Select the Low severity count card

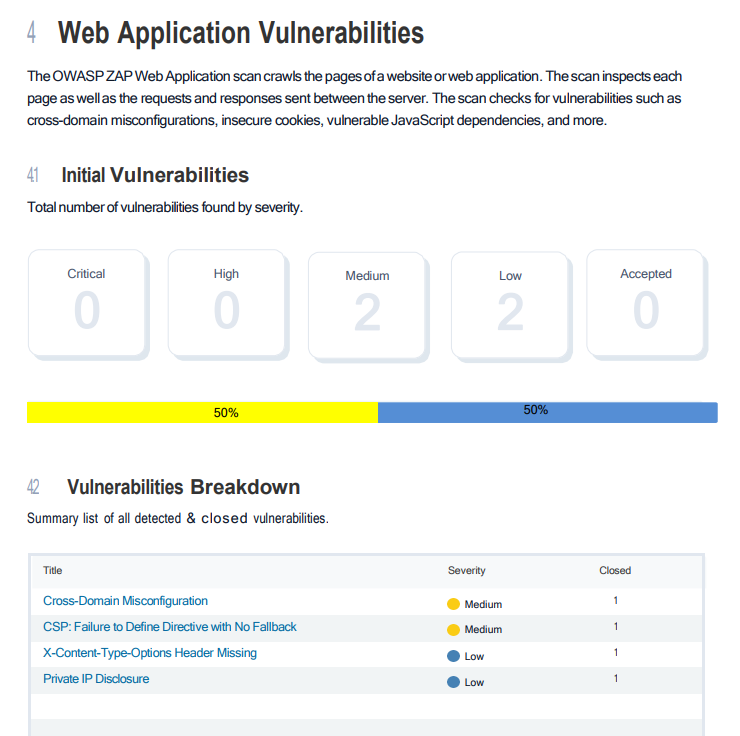pyautogui.click(x=510, y=304)
